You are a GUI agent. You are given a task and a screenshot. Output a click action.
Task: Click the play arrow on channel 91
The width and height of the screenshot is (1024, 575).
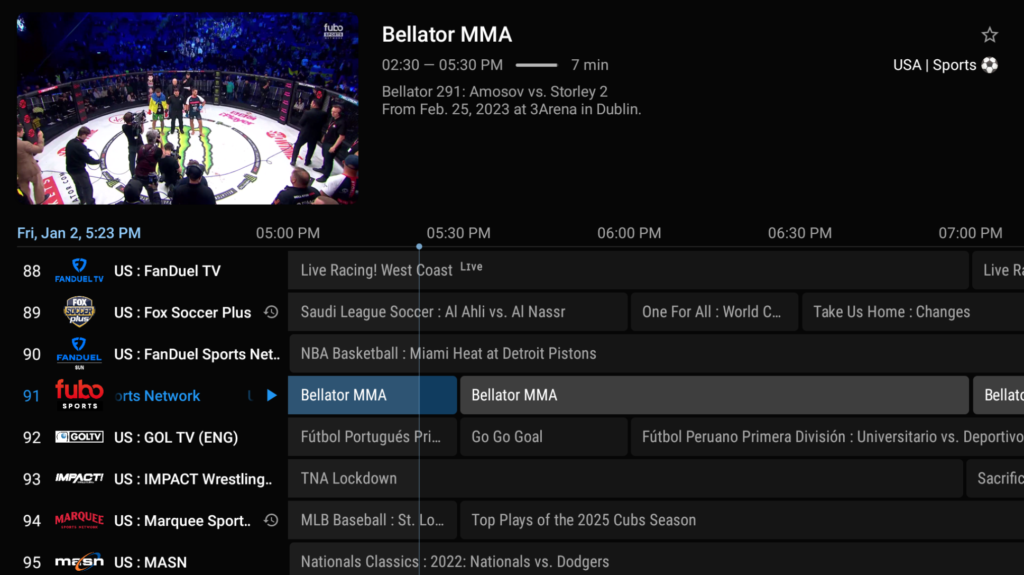click(272, 395)
